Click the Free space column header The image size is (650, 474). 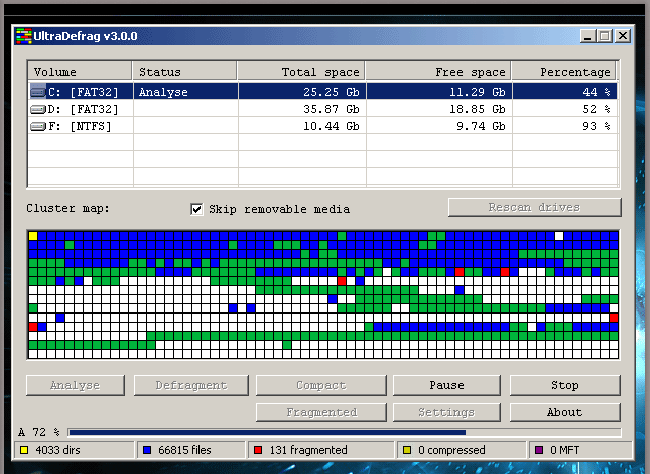click(439, 71)
